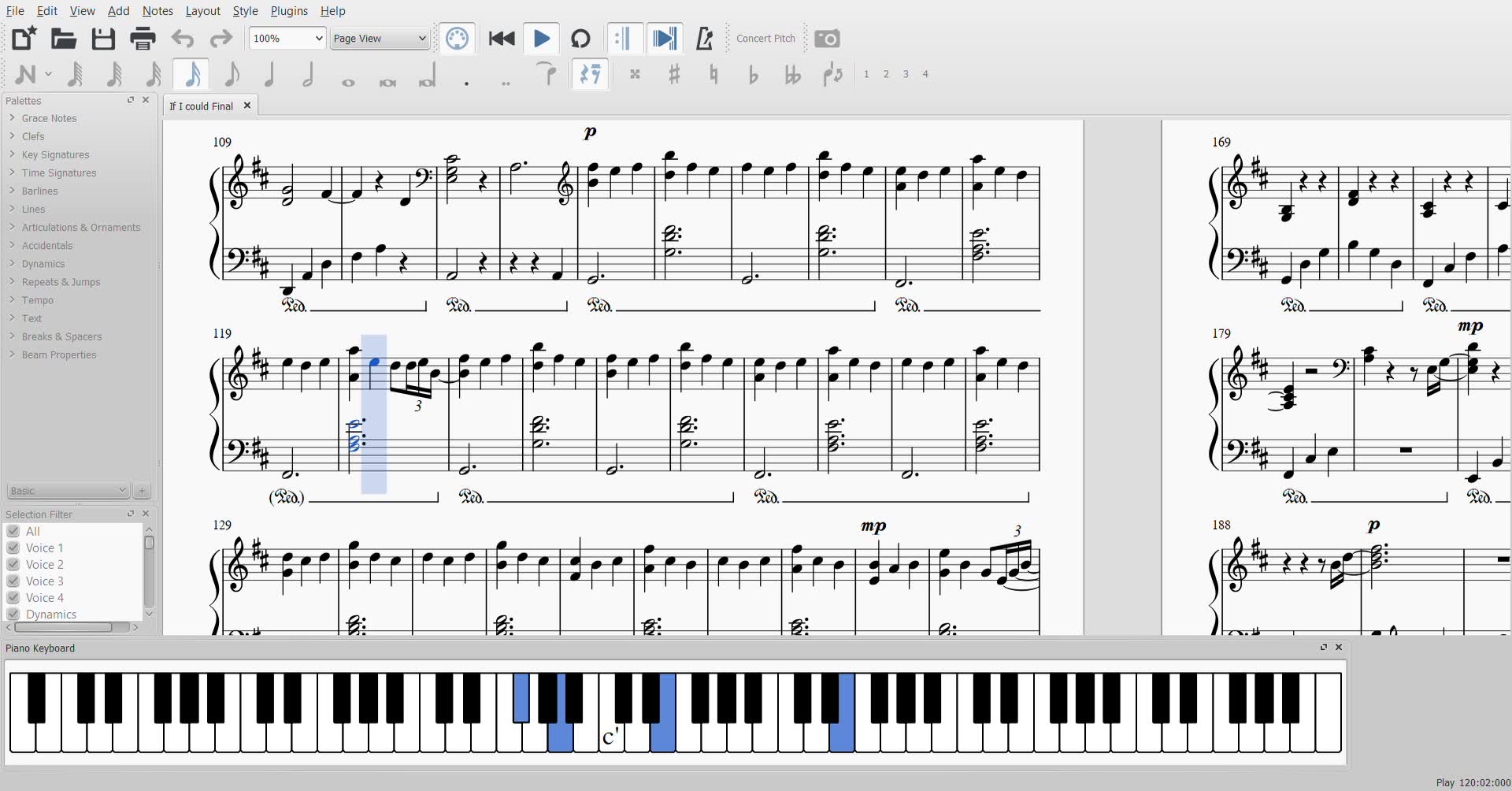Viewport: 1512px width, 791px height.
Task: Open the Plugins menu
Action: click(289, 11)
